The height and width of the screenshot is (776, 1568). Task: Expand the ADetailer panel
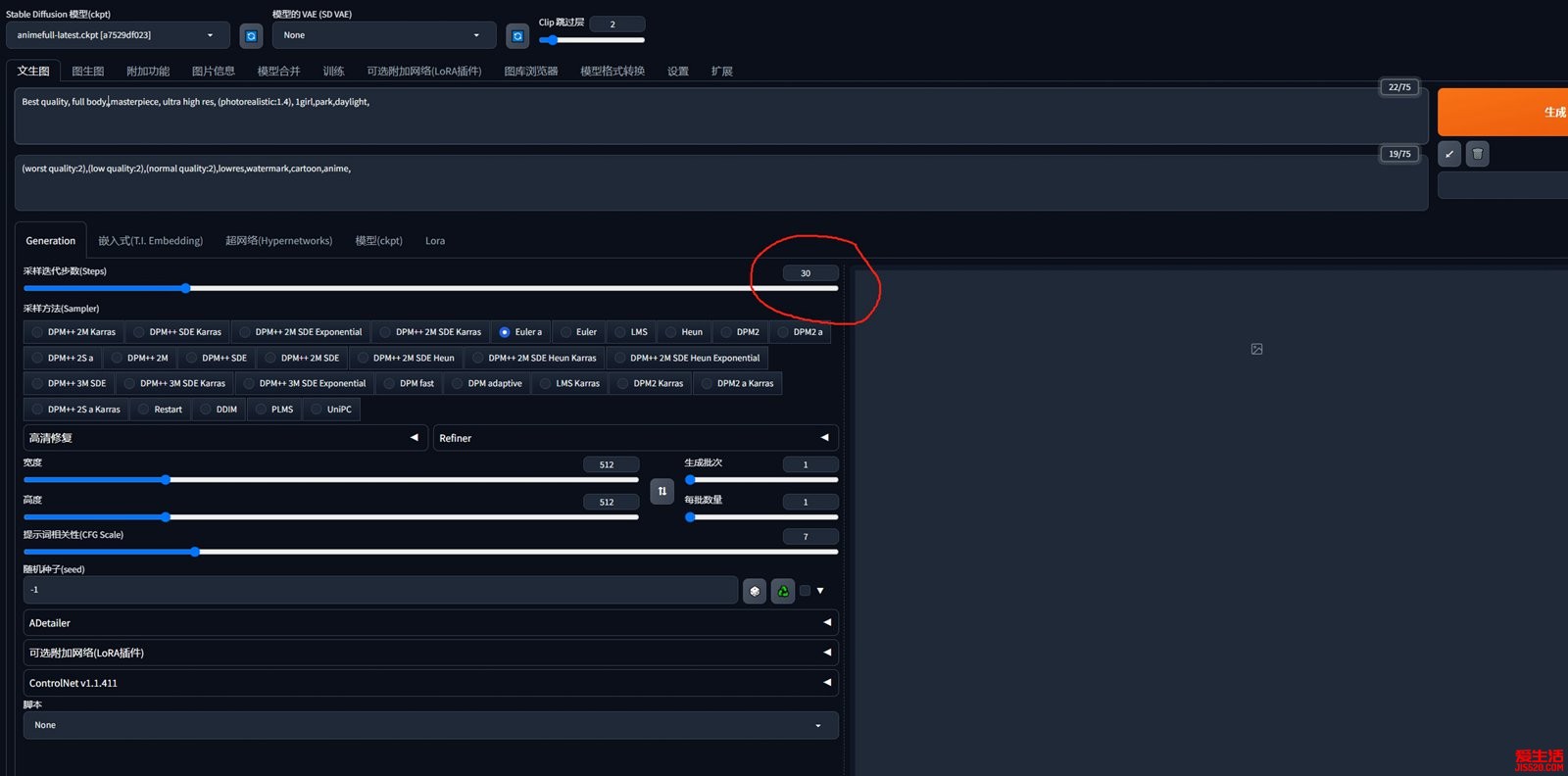coord(430,623)
